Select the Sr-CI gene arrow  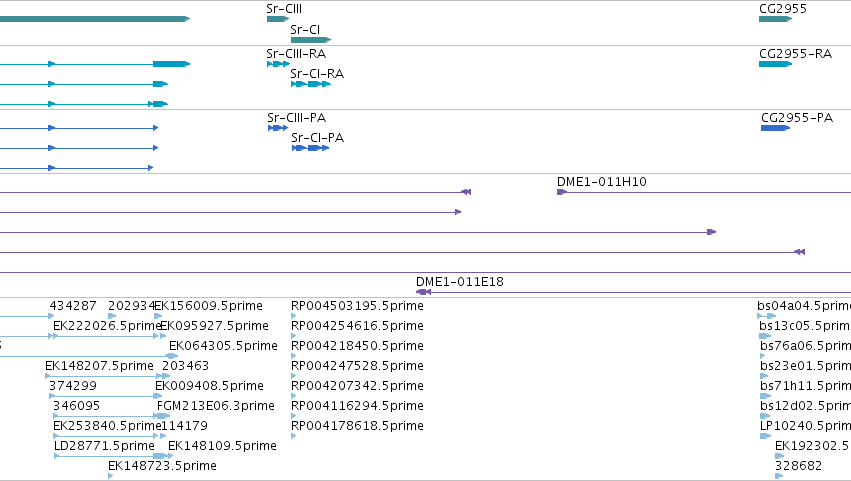(311, 40)
